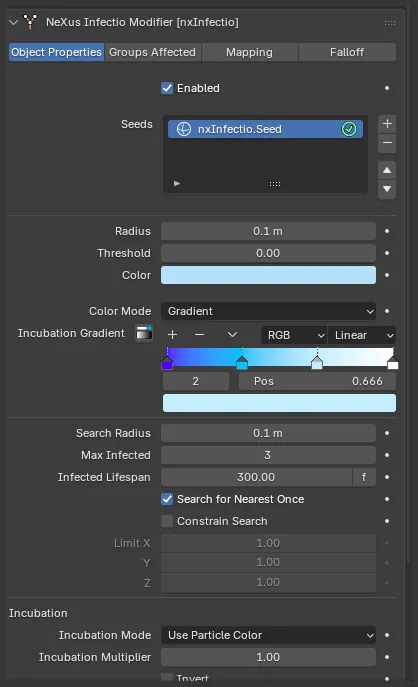The height and width of the screenshot is (687, 418).
Task: Animate the Incubation Multiplier property dot
Action: pyautogui.click(x=387, y=657)
